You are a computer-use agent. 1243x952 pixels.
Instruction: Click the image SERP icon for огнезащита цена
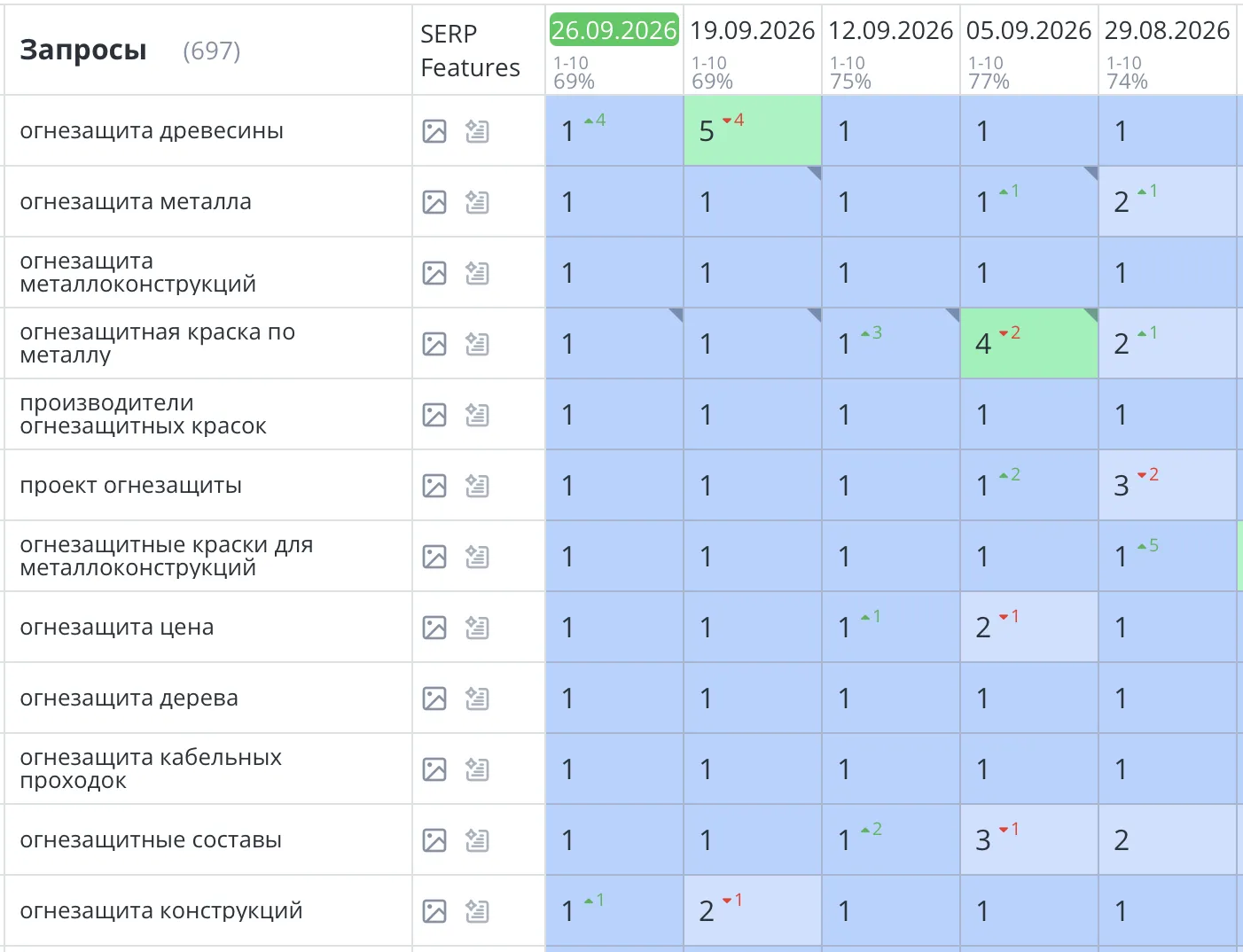coord(434,628)
